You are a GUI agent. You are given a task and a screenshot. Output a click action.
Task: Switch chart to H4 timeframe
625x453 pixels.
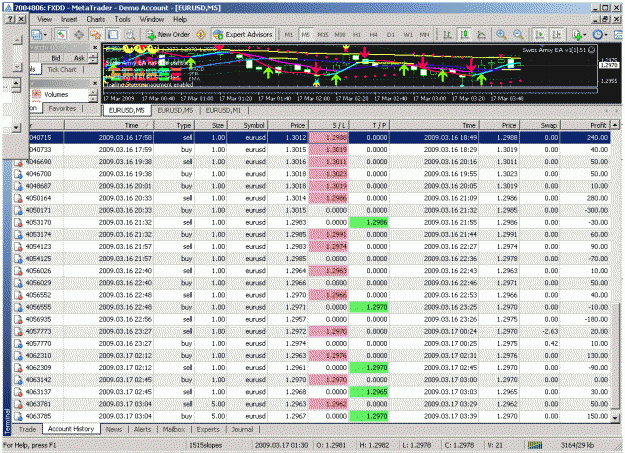click(x=373, y=35)
